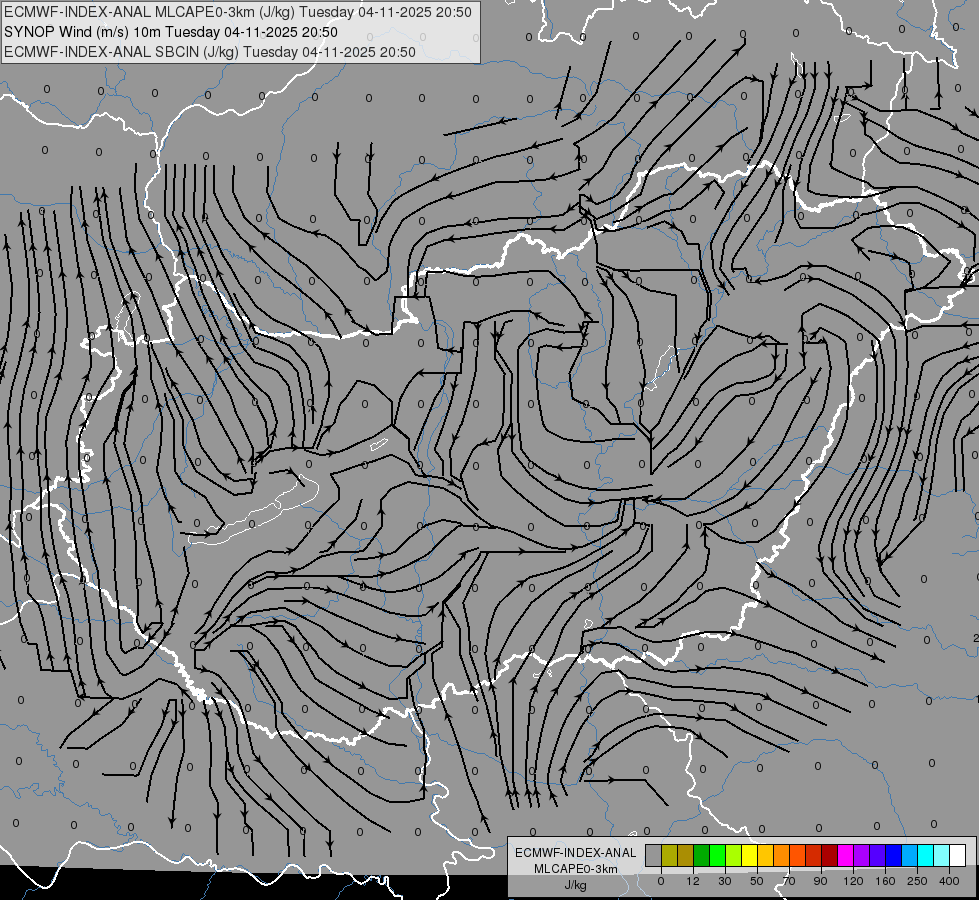Viewport: 979px width, 900px height.
Task: Click the SYNOP Wind (m/s) 10m title line
Action: click(x=170, y=32)
